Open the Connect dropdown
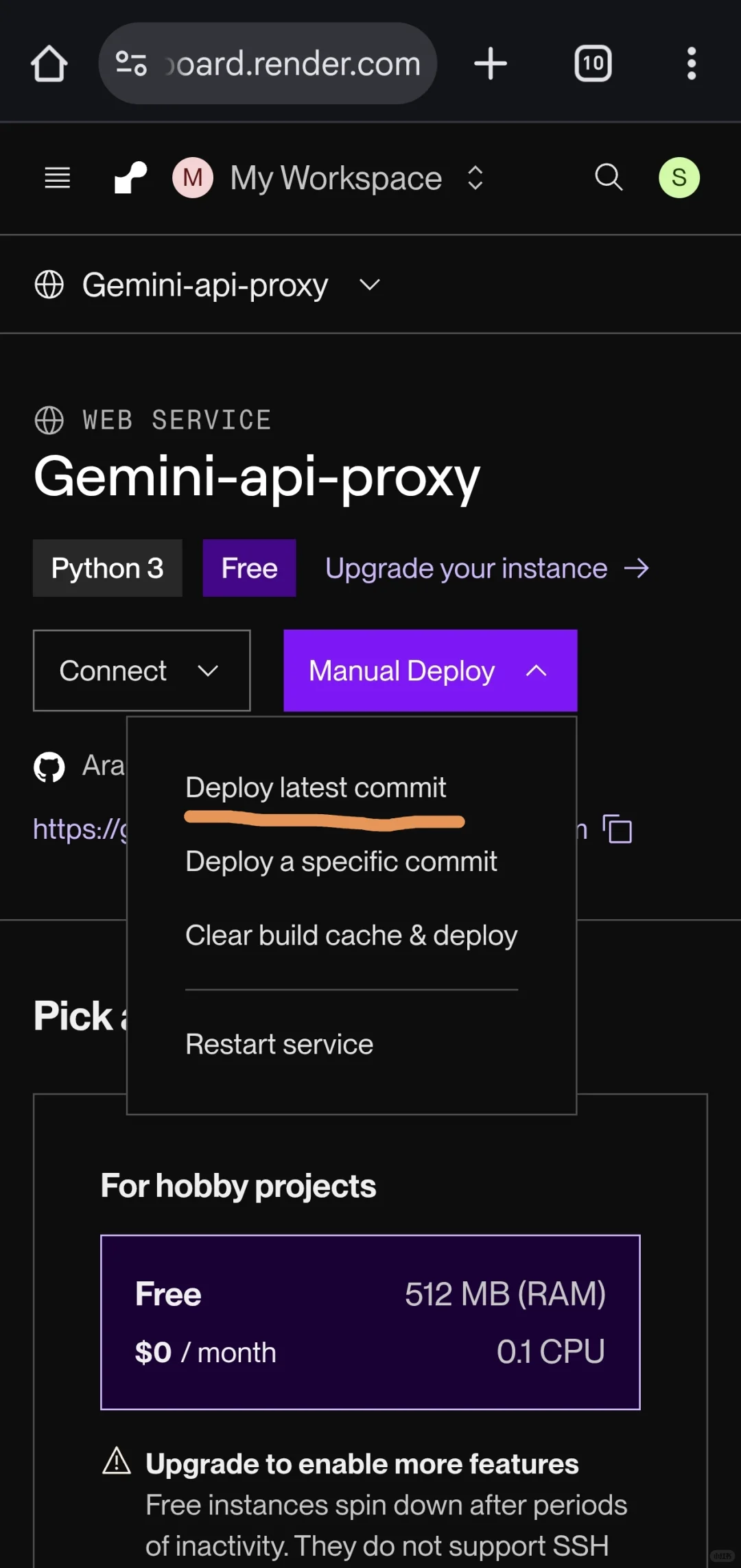Screen dimensions: 741x1568 pyautogui.click(x=142, y=671)
